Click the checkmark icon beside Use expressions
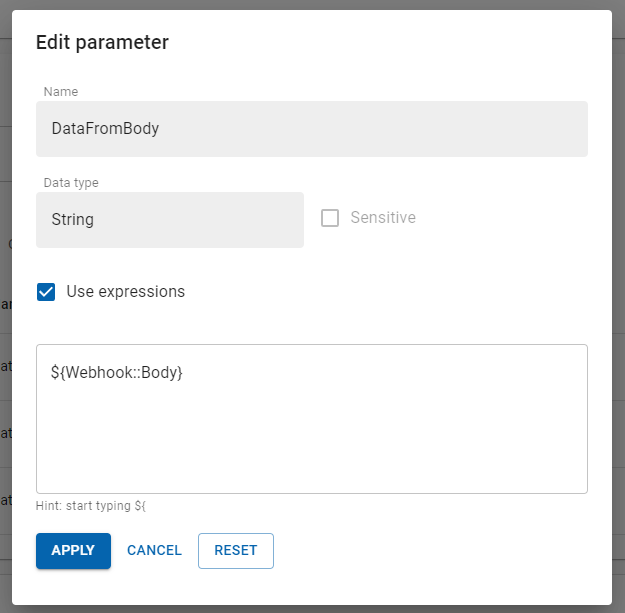 (46, 292)
